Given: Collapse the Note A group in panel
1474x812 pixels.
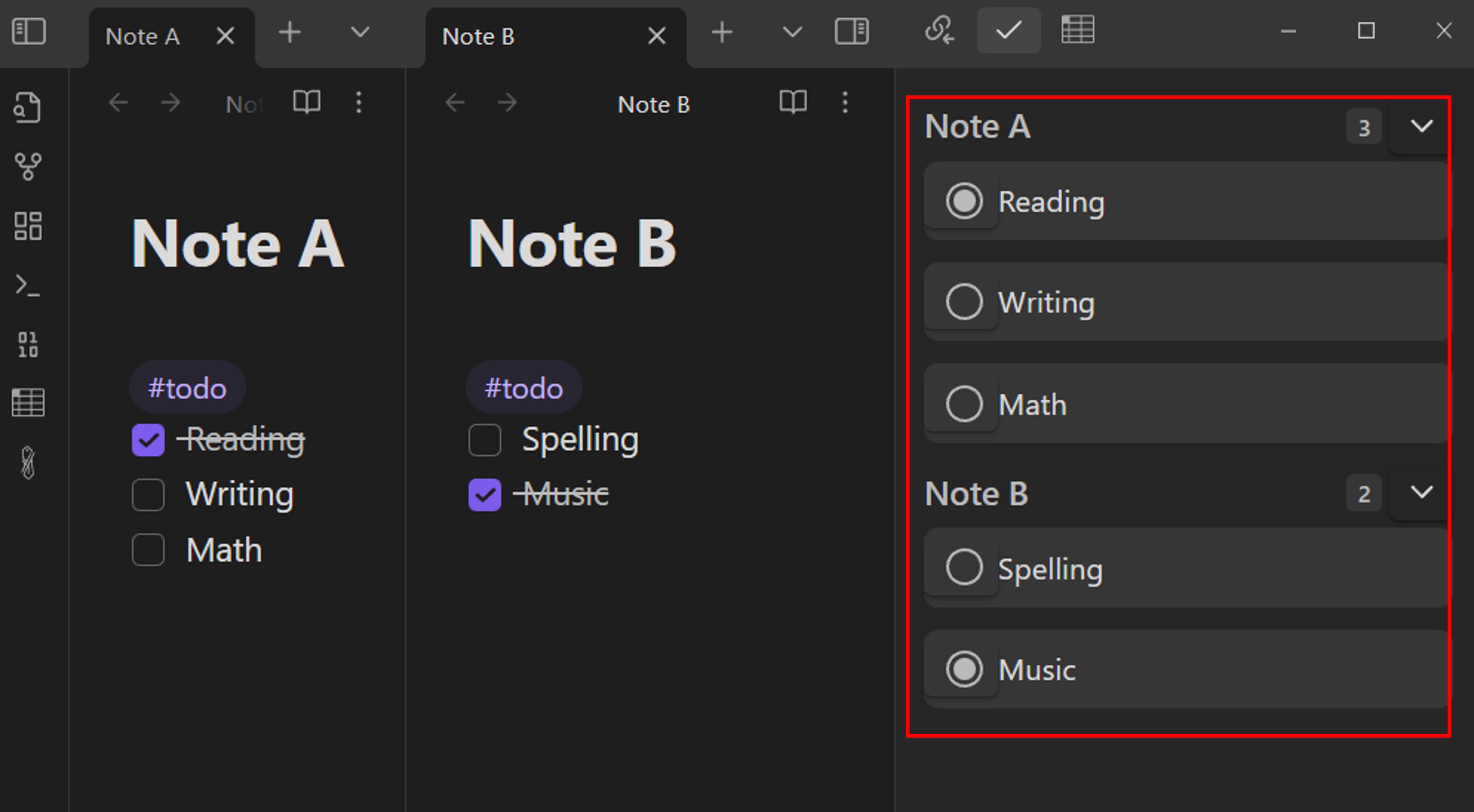Looking at the screenshot, I should (1421, 126).
